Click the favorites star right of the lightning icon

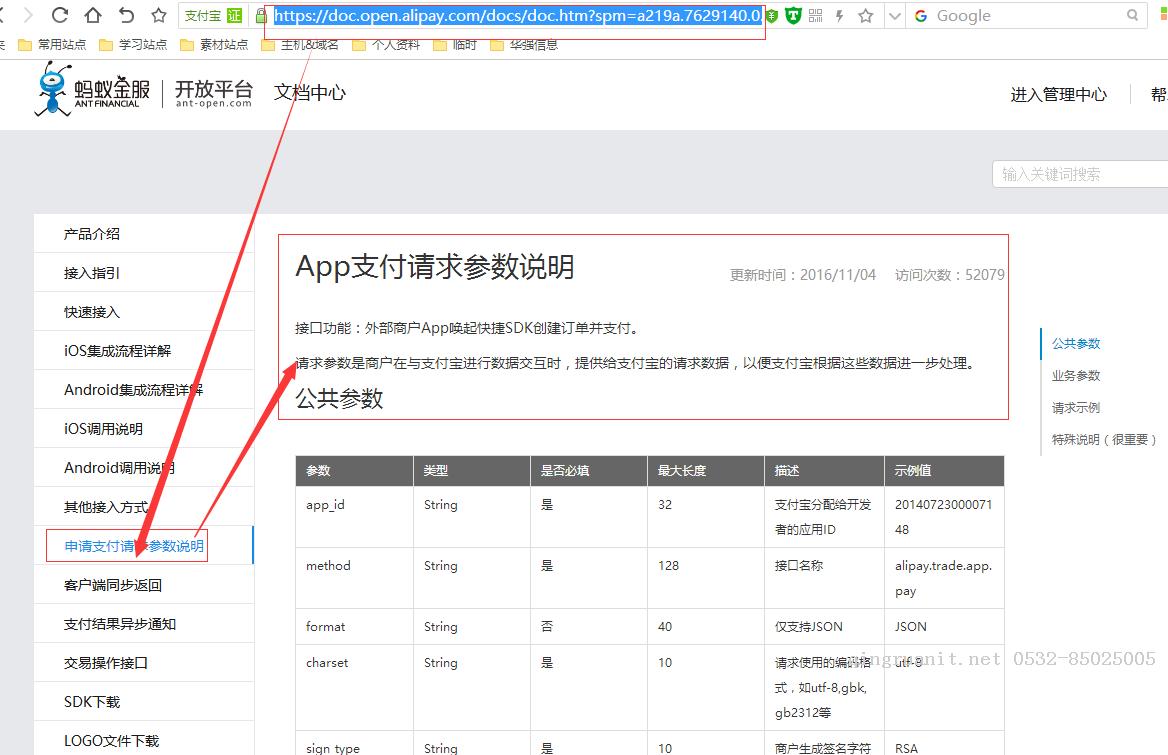tap(866, 16)
